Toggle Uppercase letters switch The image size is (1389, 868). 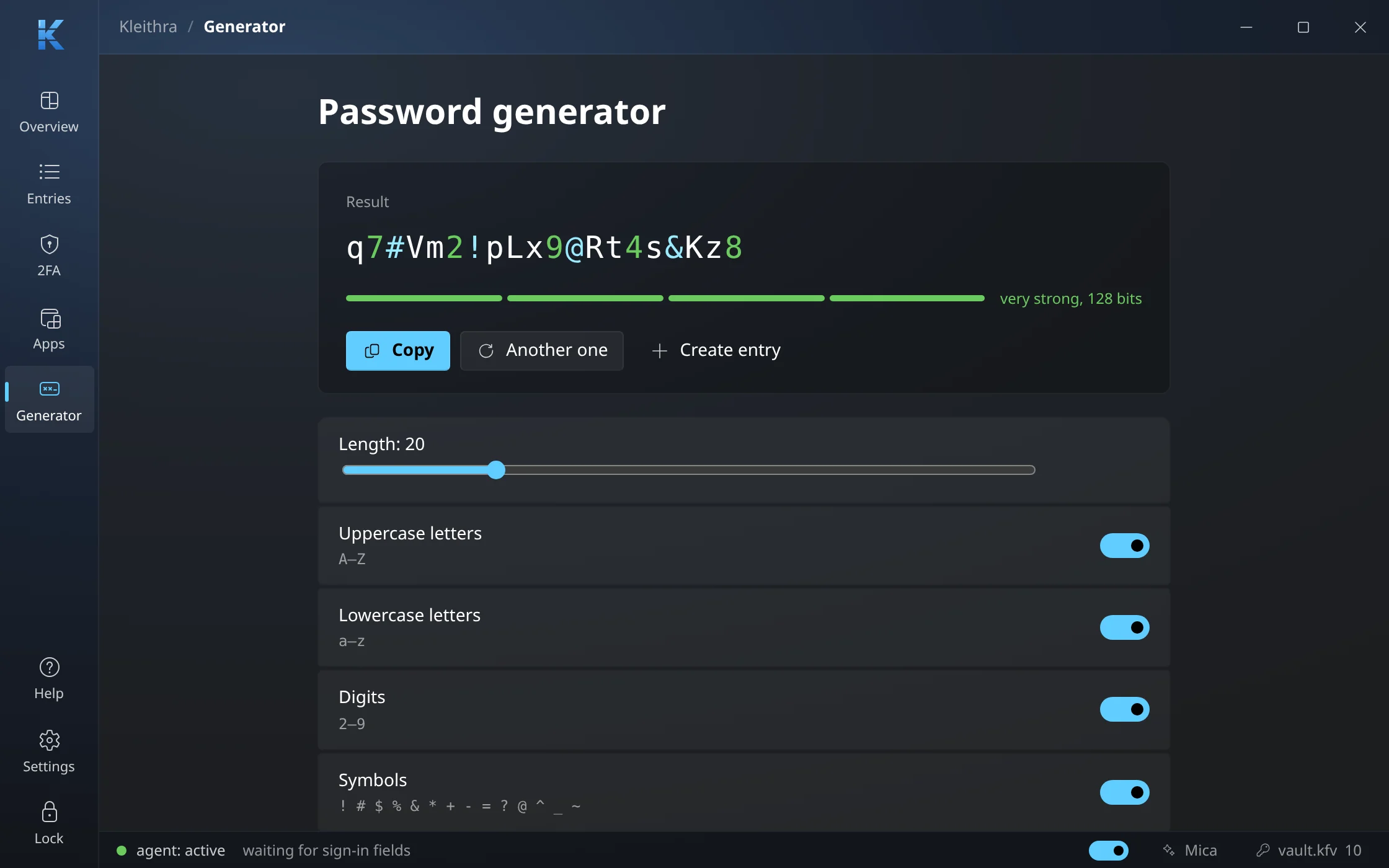tap(1125, 546)
